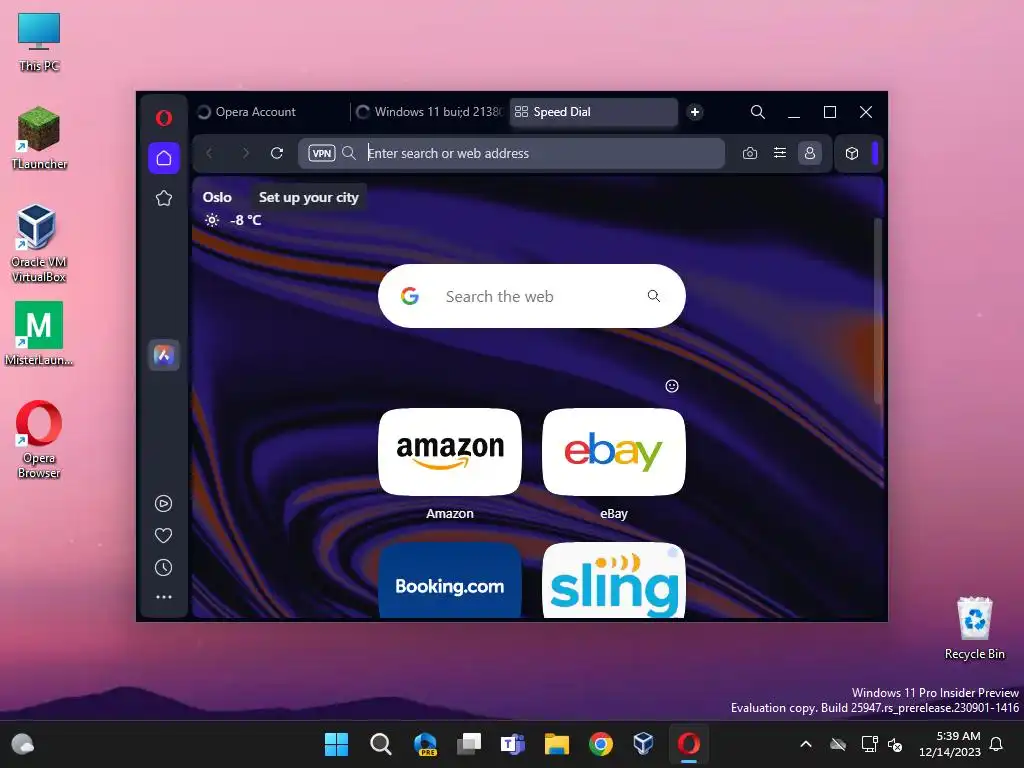Open the Booking.com speed dial tile
Screen dimensions: 1024x768
tap(450, 580)
